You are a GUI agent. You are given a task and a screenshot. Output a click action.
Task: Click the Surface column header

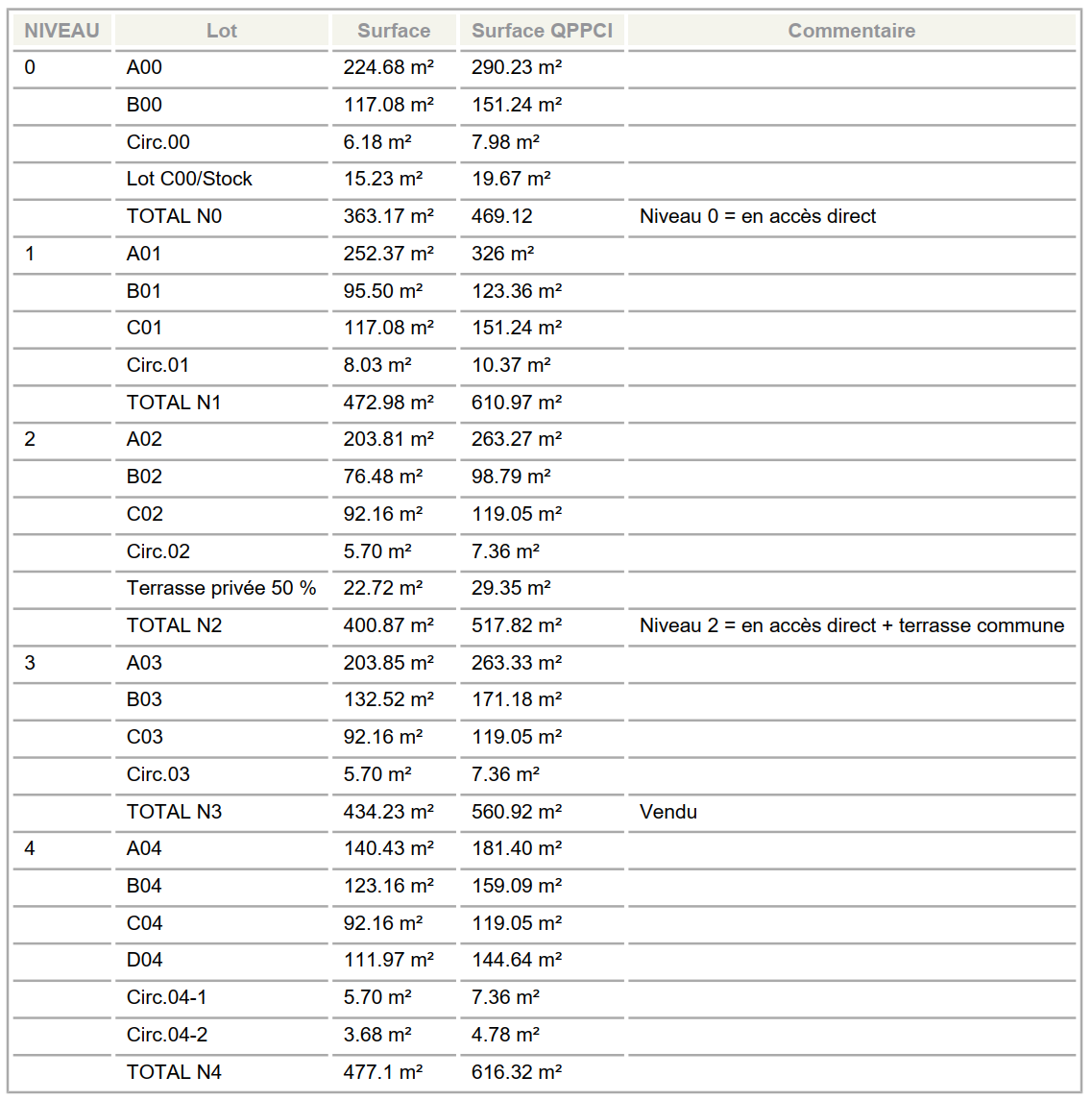(x=394, y=30)
